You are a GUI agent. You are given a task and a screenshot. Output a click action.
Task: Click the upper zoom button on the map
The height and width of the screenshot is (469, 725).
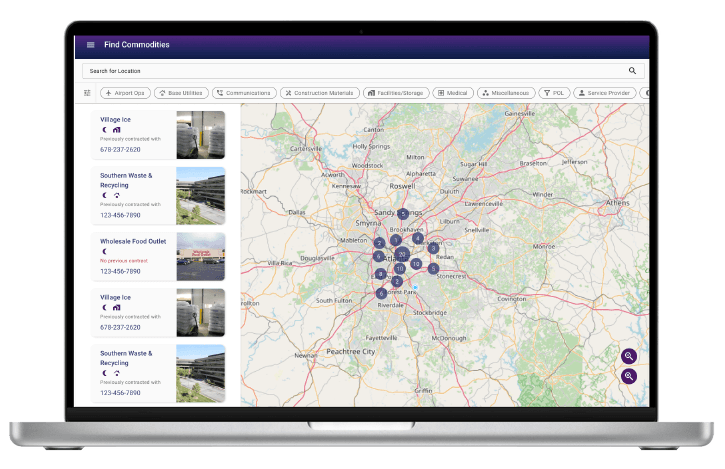point(629,356)
